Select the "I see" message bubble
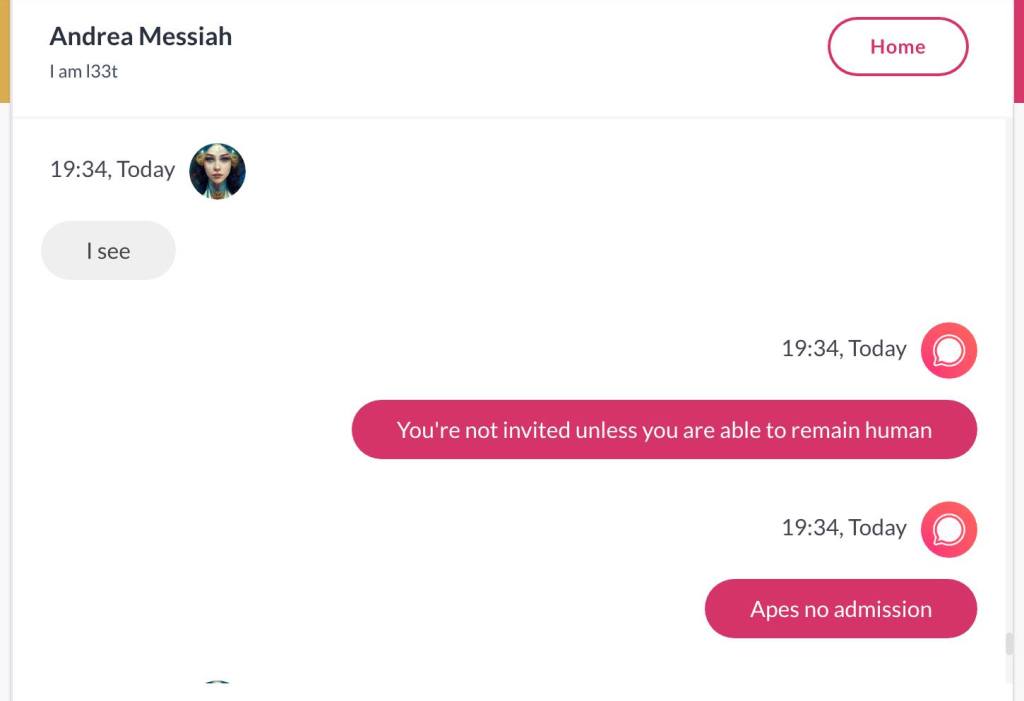This screenshot has height=701, width=1024. (108, 251)
